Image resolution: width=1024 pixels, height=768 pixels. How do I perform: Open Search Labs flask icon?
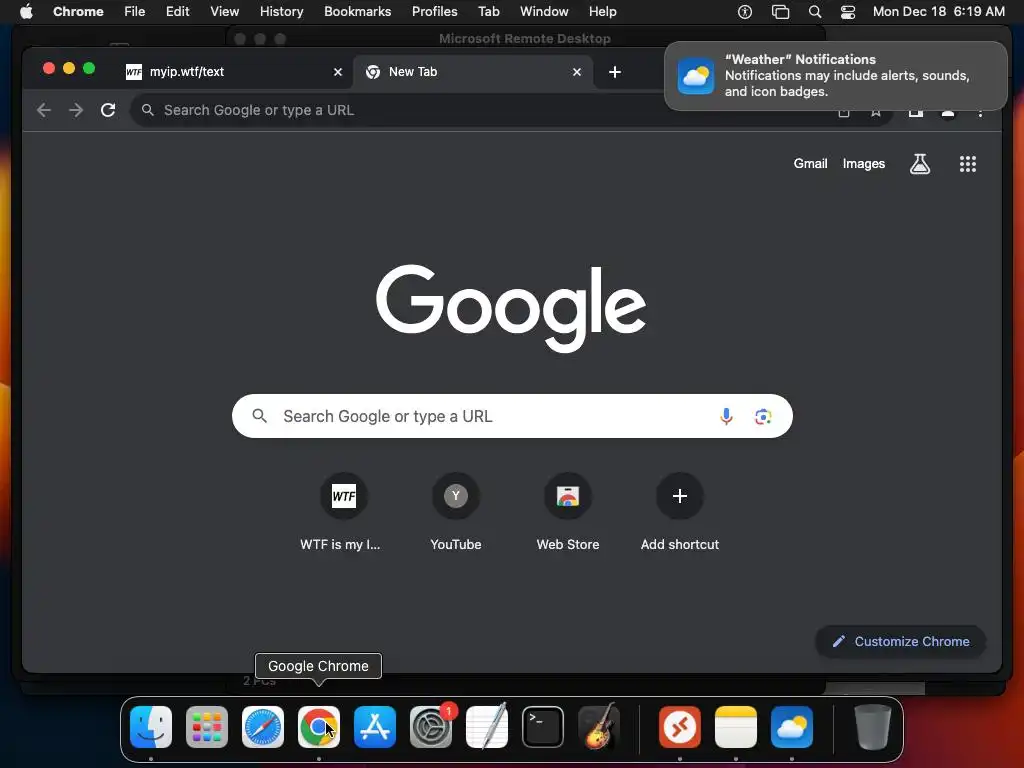tap(920, 164)
